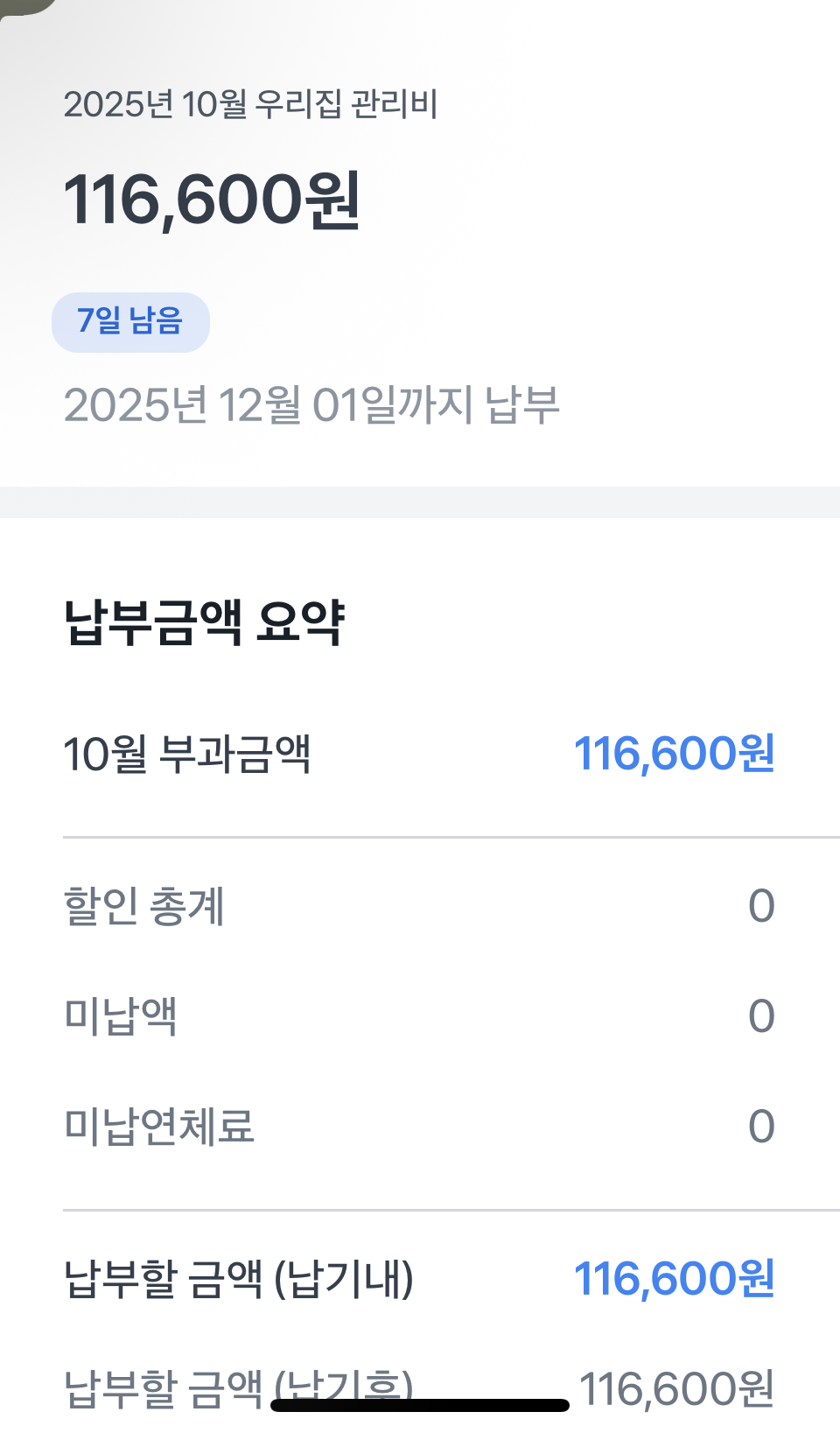
Task: Select the 0 value for 할인 총계
Action: (x=761, y=906)
